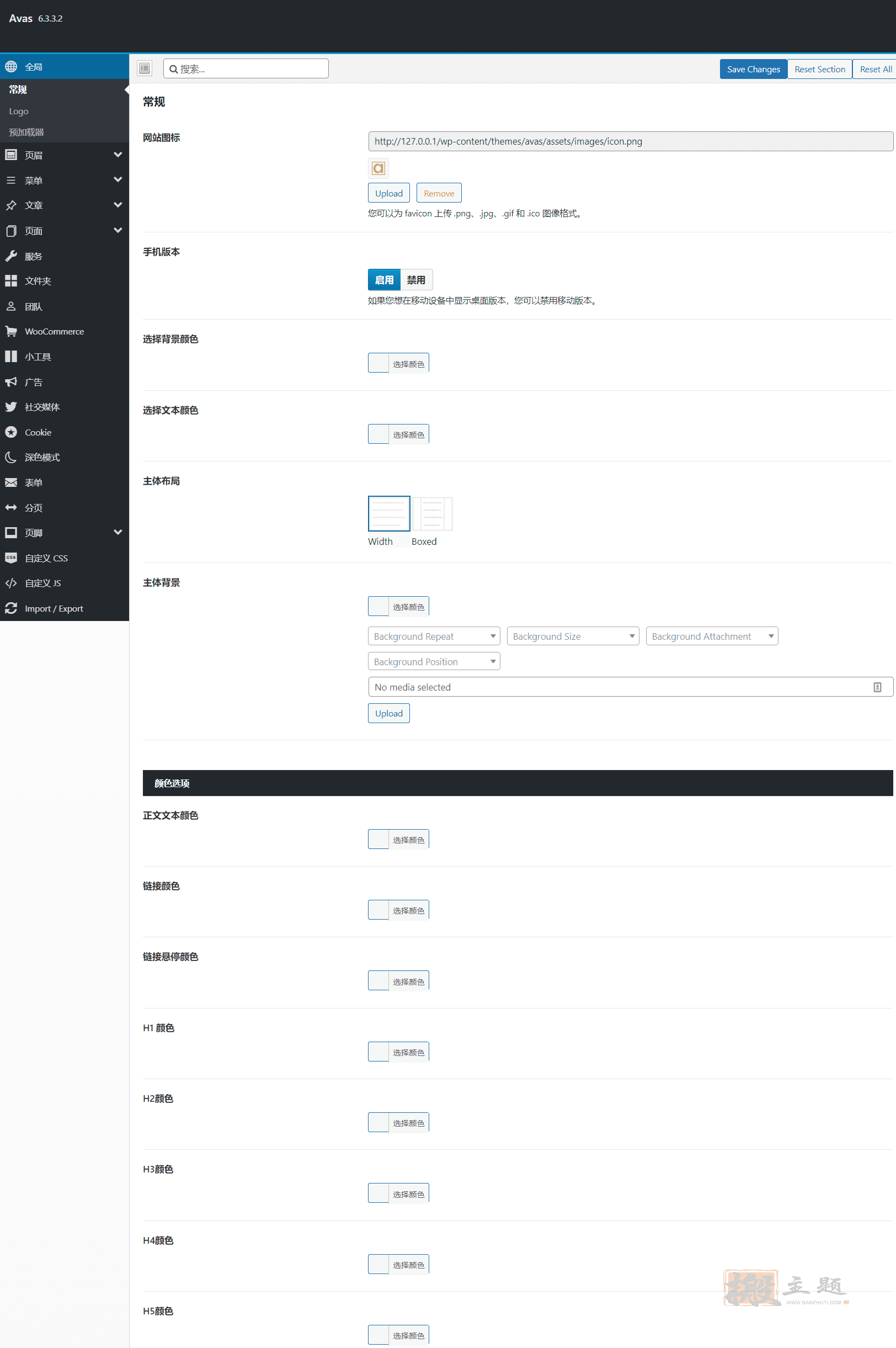
Task: Open 自定义 CSS icon section
Action: click(65, 558)
